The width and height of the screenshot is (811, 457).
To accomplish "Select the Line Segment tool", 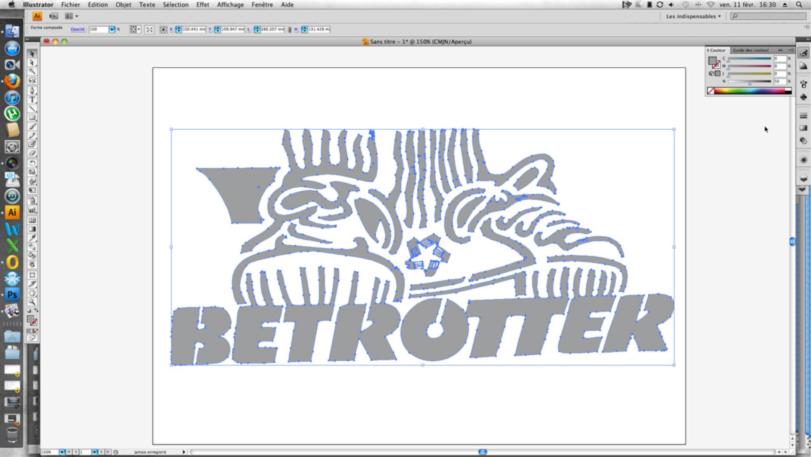I will [32, 108].
